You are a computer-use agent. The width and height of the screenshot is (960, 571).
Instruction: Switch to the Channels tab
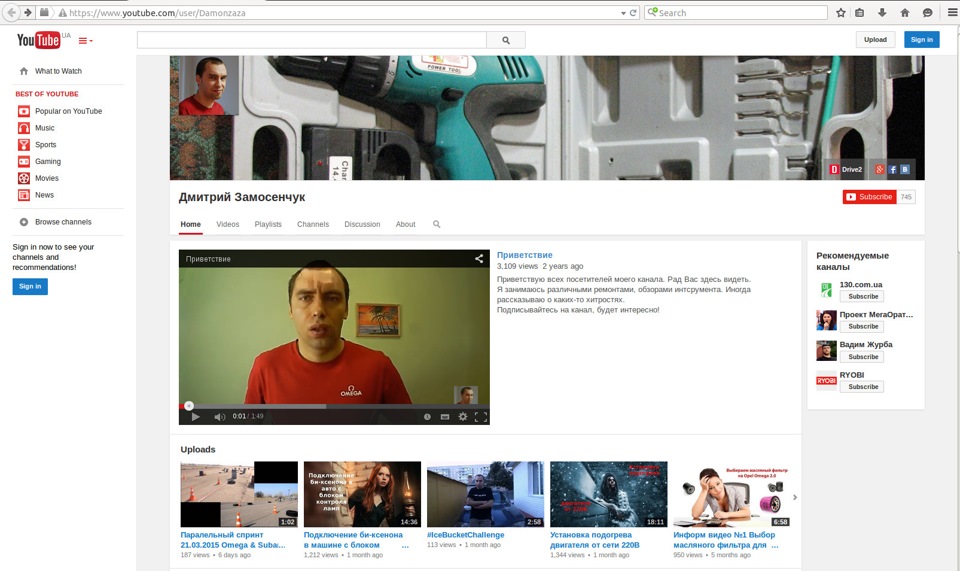click(313, 225)
